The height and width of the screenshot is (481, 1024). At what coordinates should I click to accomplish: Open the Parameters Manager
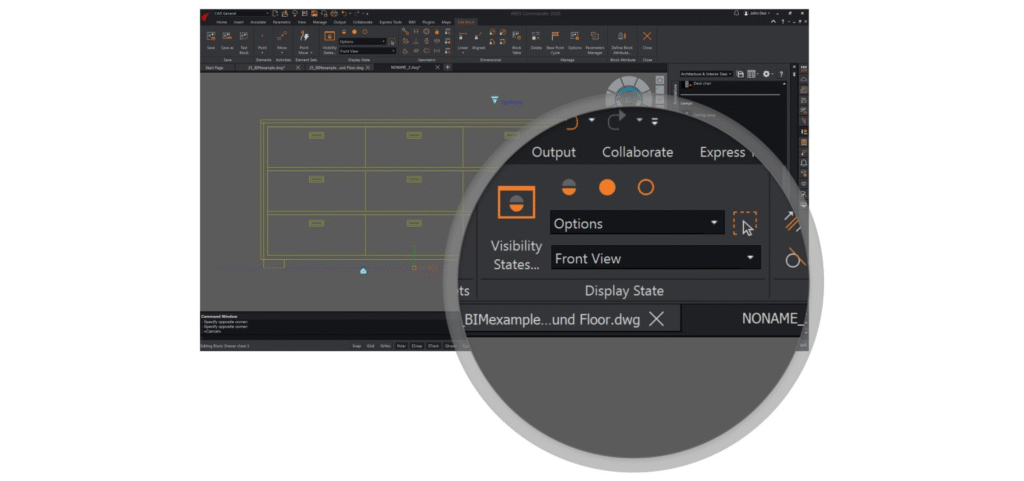(594, 40)
